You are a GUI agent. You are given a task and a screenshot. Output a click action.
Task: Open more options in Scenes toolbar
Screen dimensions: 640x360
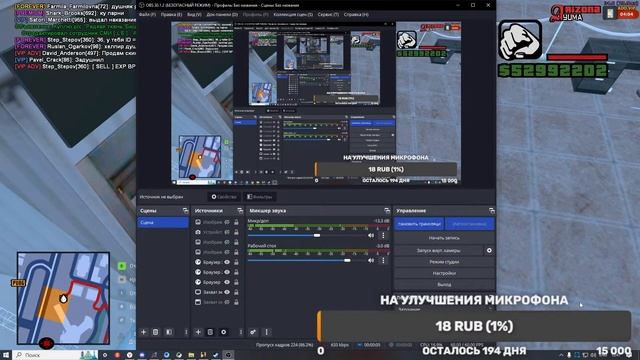(x=186, y=332)
